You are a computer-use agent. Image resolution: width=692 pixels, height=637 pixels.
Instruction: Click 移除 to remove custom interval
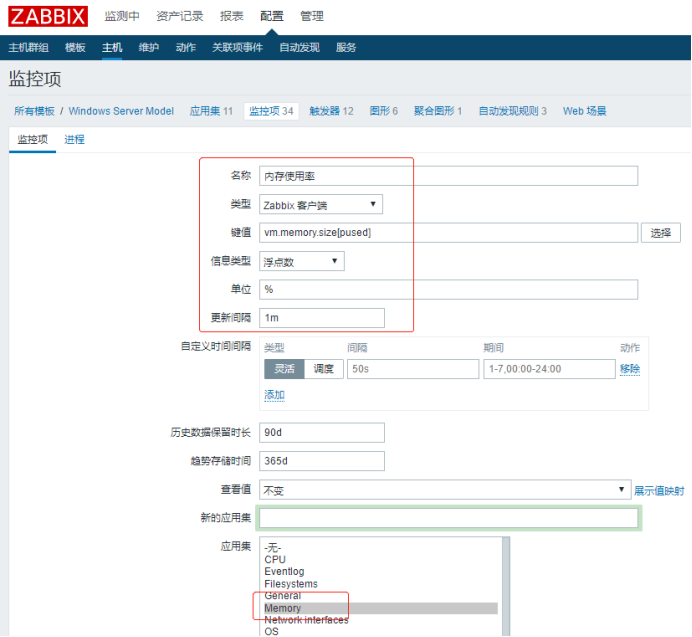tap(630, 369)
